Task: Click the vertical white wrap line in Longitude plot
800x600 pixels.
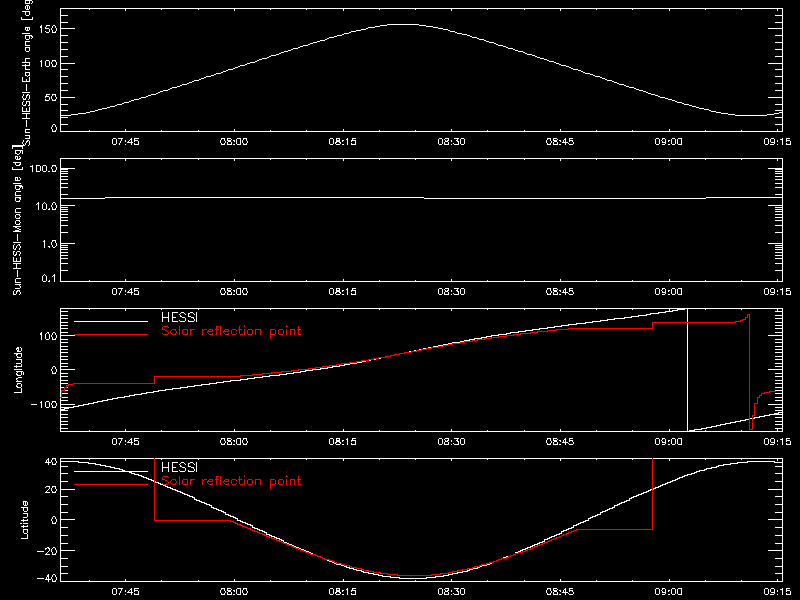Action: click(x=687, y=370)
